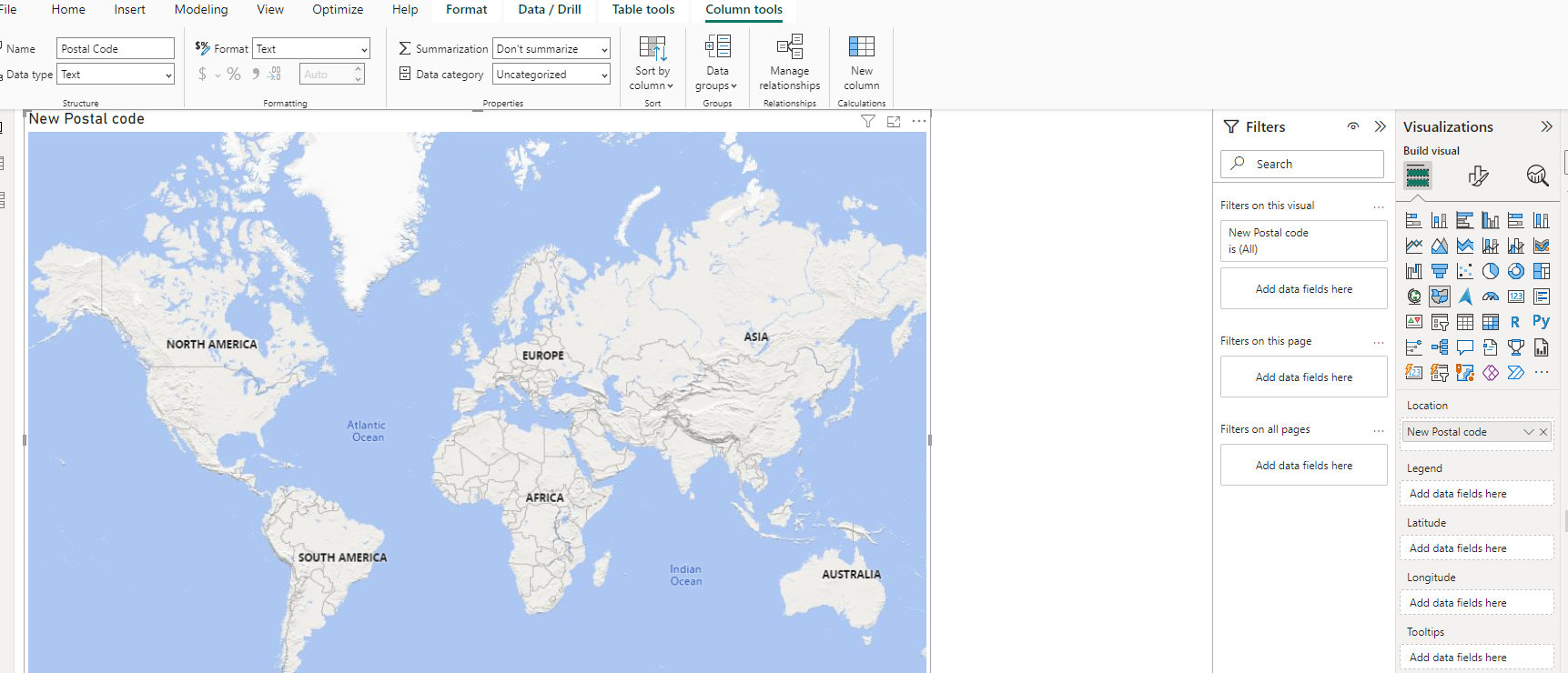Collapse the Visualizations pane
The image size is (1568, 673).
1546,126
